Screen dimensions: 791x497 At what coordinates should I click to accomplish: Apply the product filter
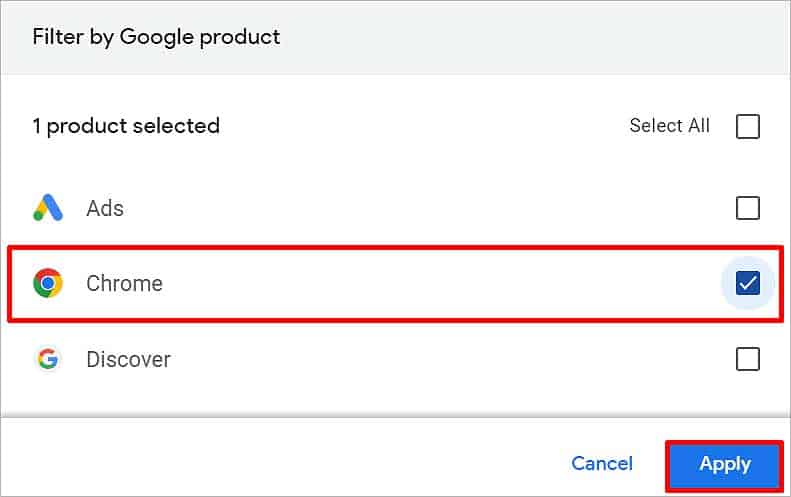coord(724,465)
